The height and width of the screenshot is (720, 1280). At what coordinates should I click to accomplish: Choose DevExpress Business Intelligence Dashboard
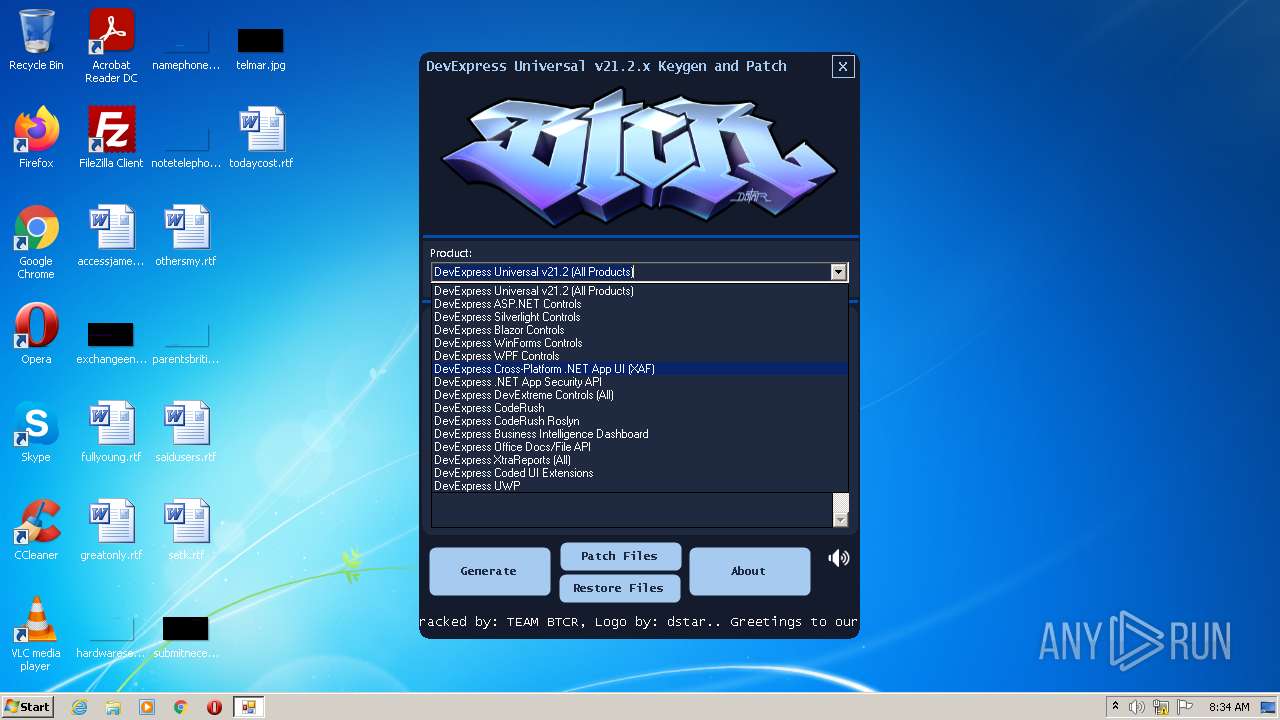click(639, 434)
